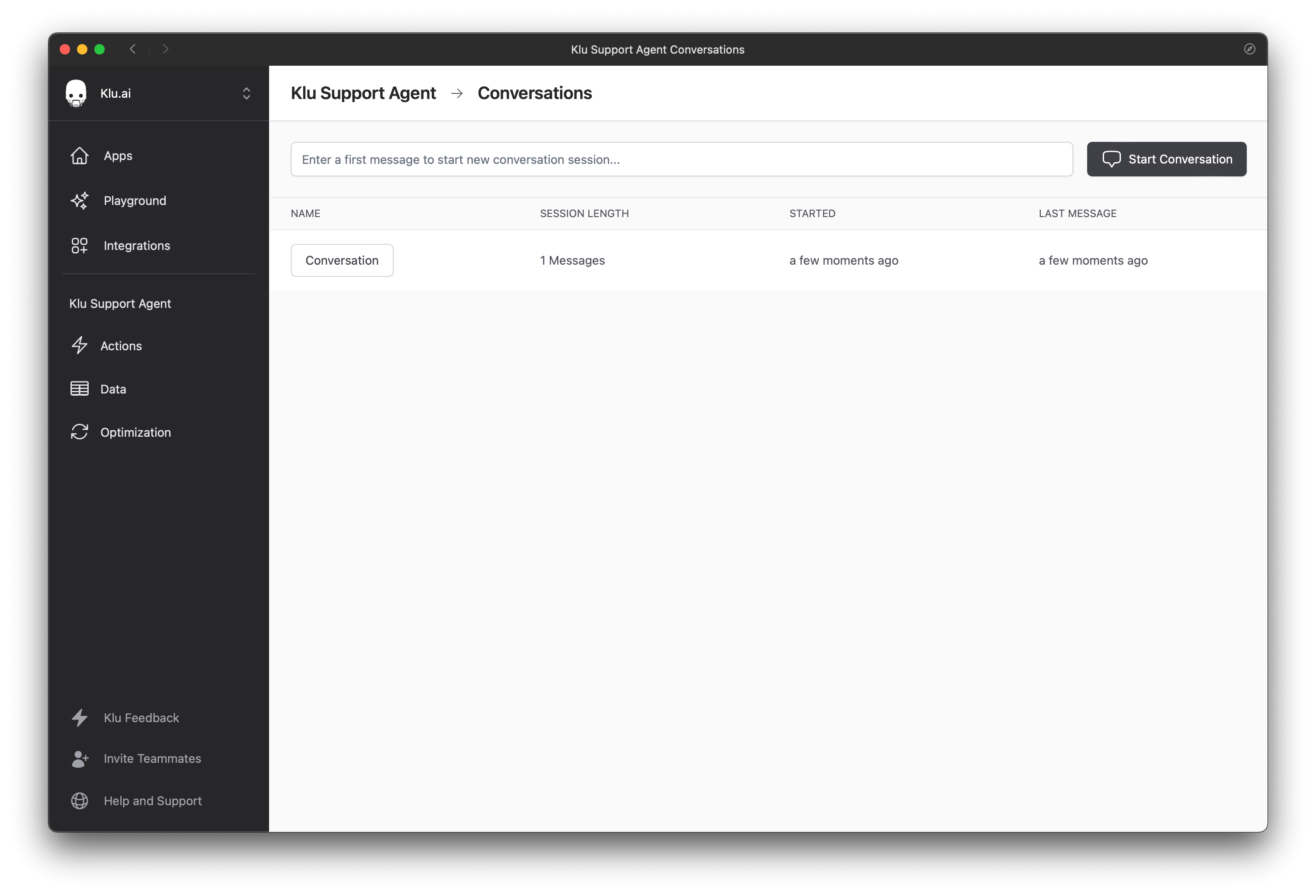The width and height of the screenshot is (1316, 896).
Task: Open the Actions page
Action: point(121,346)
